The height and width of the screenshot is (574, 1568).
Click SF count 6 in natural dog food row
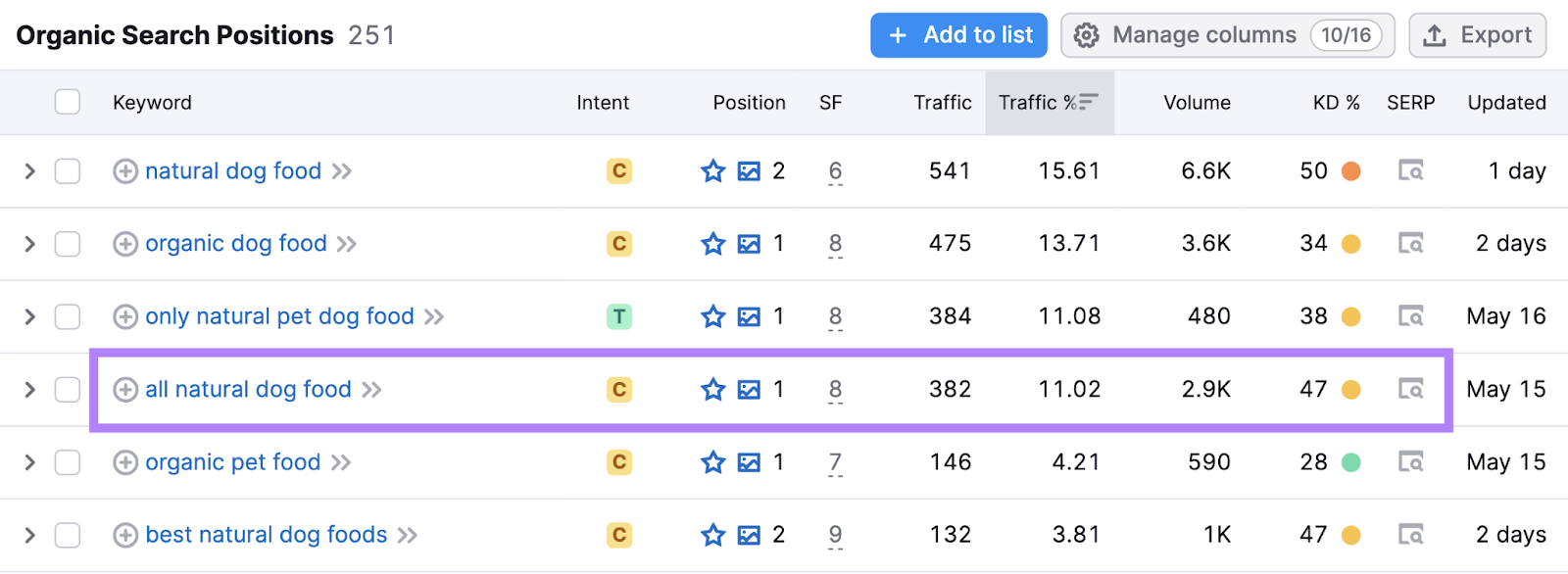[835, 172]
